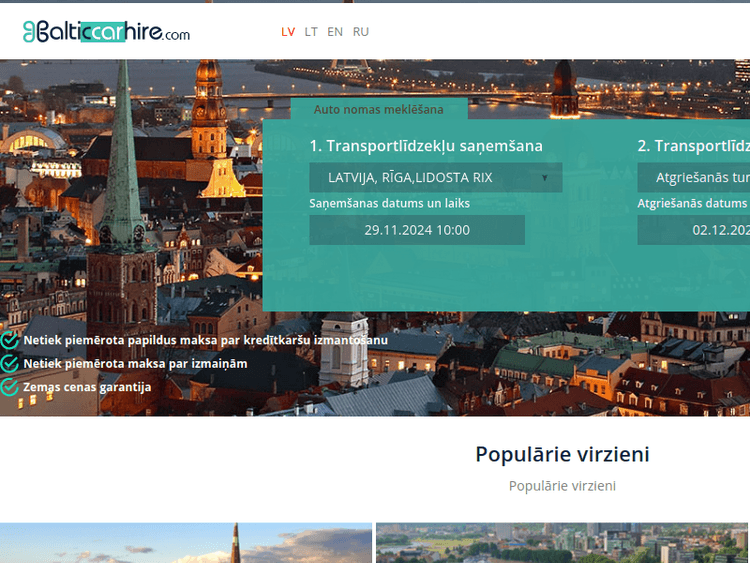Switch language to LV
Screen dimensions: 750x563
click(x=288, y=32)
